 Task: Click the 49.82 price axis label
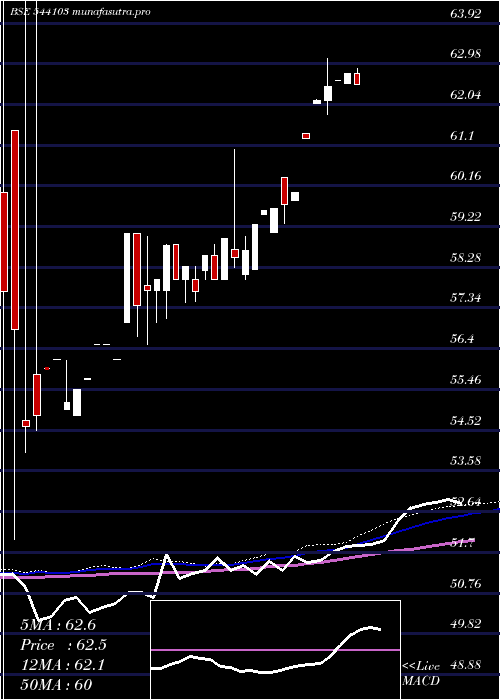tap(466, 624)
